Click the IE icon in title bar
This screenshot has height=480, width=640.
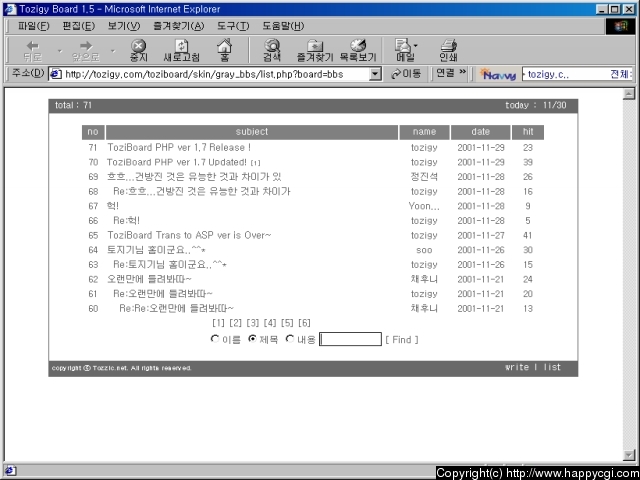point(11,9)
